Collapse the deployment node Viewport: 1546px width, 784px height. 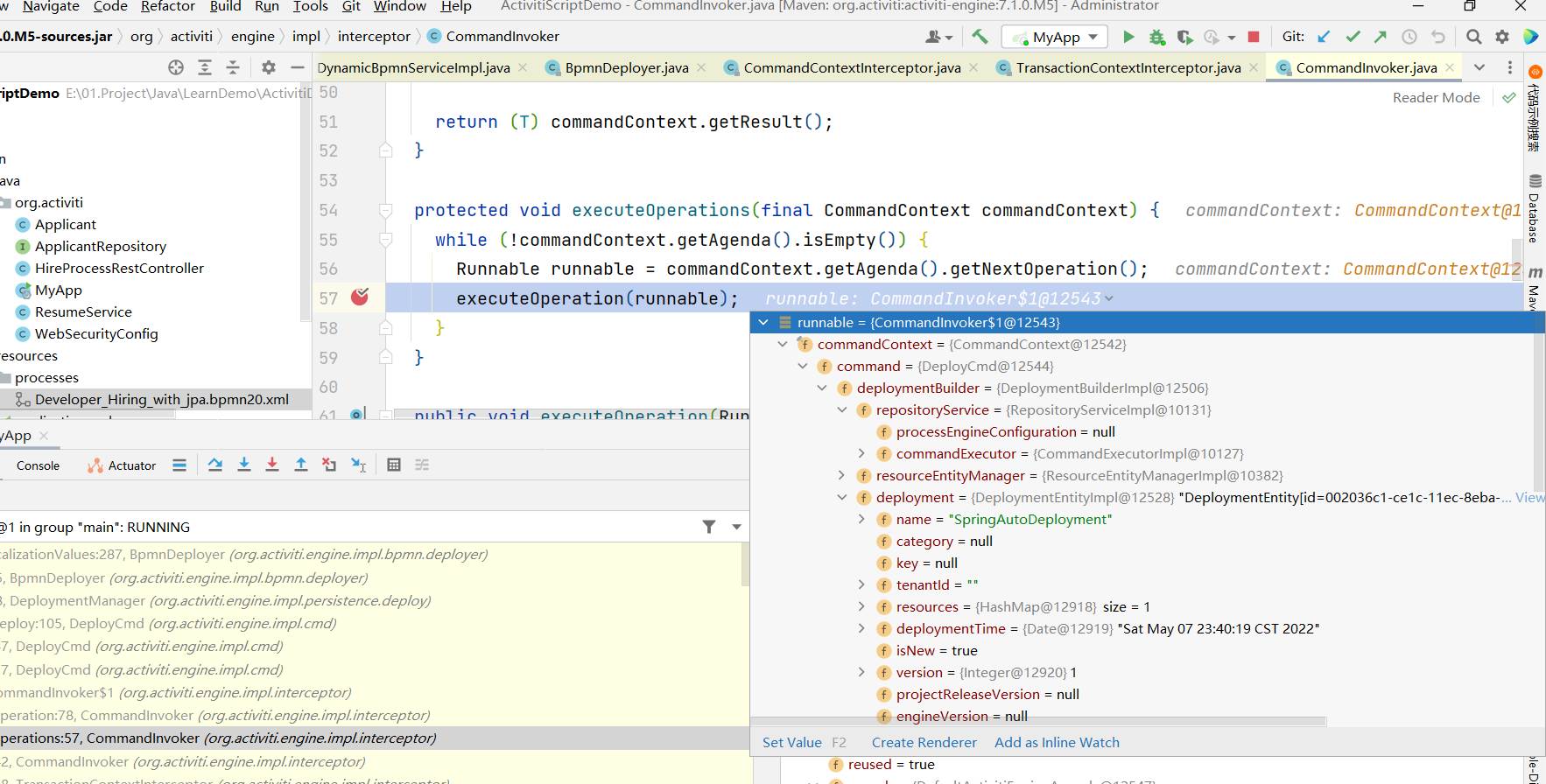(841, 497)
